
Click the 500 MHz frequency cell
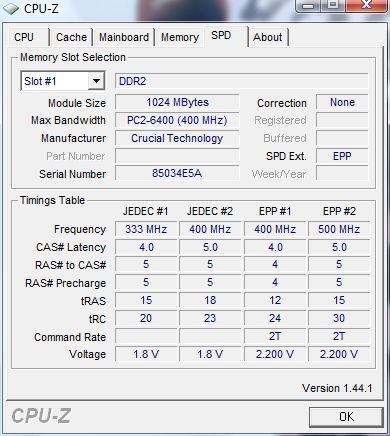339,229
